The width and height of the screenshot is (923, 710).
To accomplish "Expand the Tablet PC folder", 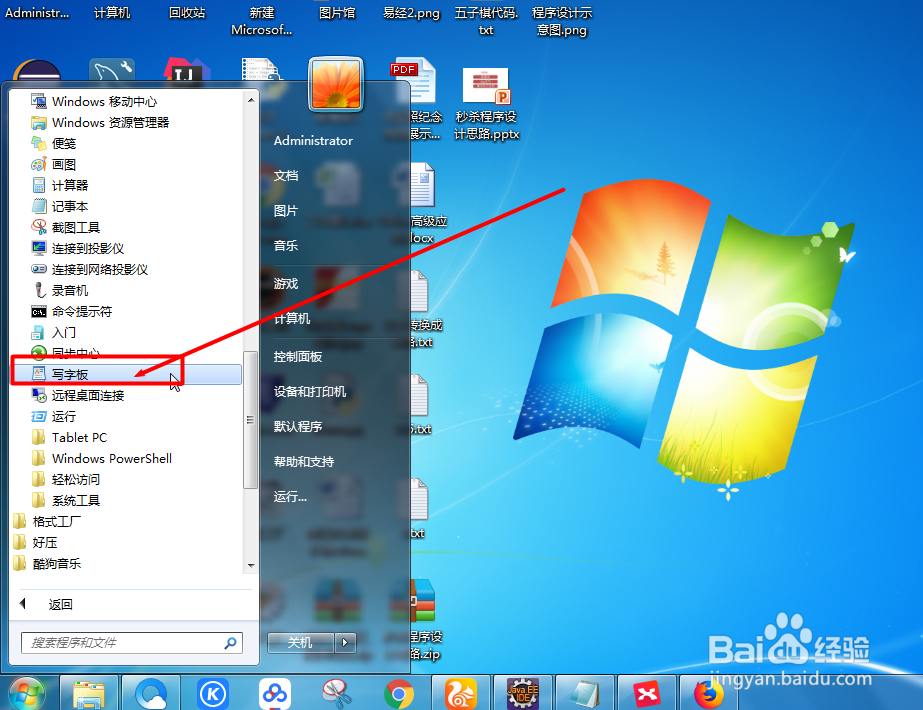I will pyautogui.click(x=69, y=437).
